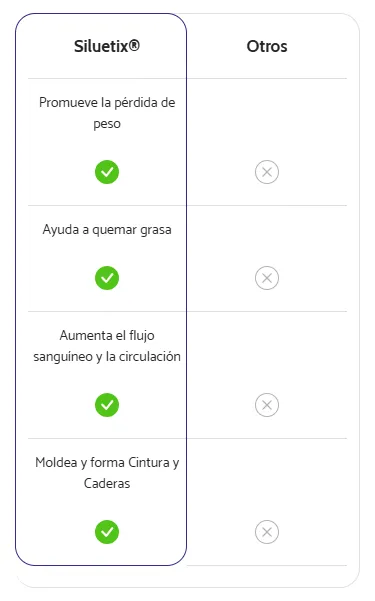Image resolution: width=375 pixels, height=601 pixels.
Task: Click the registered trademark symbol after Siluetix
Action: tap(134, 45)
